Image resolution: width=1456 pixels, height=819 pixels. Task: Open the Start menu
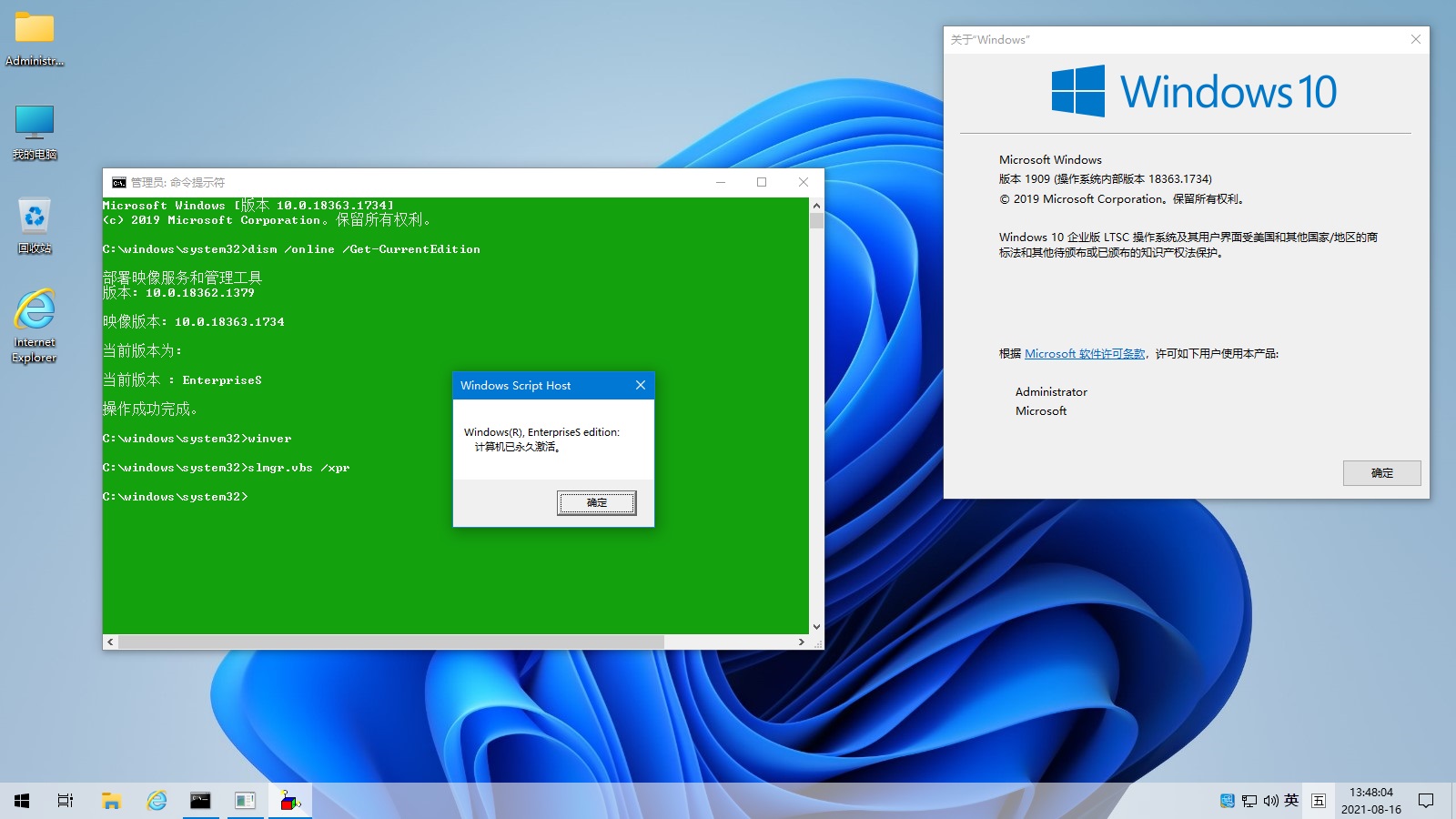pos(22,801)
